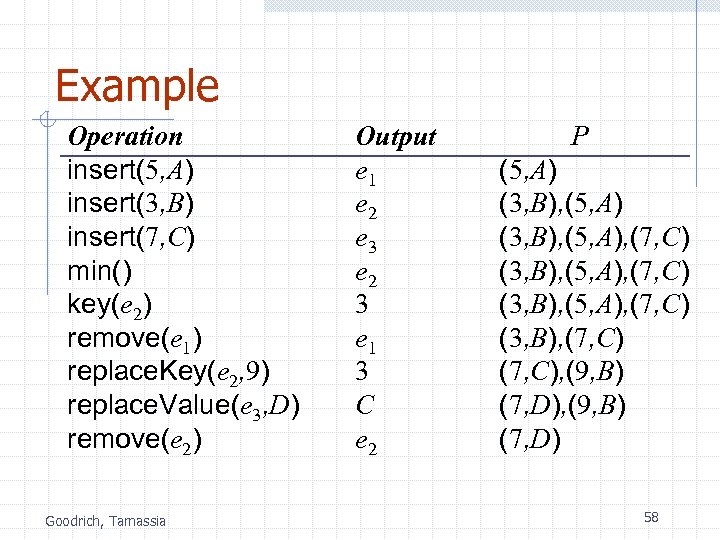Screen dimensions: 720x540
Task: Click the "Goodrich, Tamassia" footer text
Action: point(105,520)
